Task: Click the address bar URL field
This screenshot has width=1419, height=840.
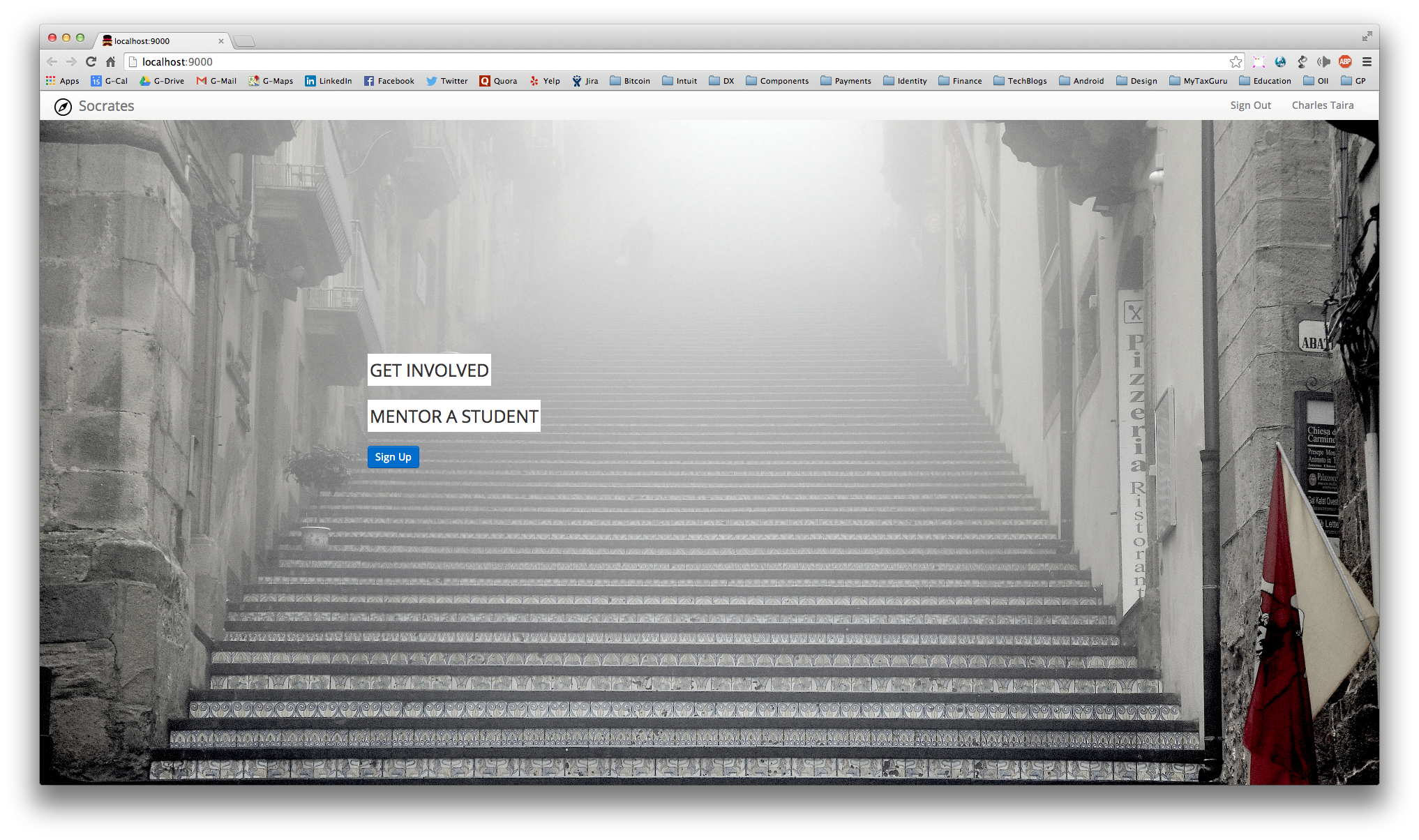Action: coord(628,62)
